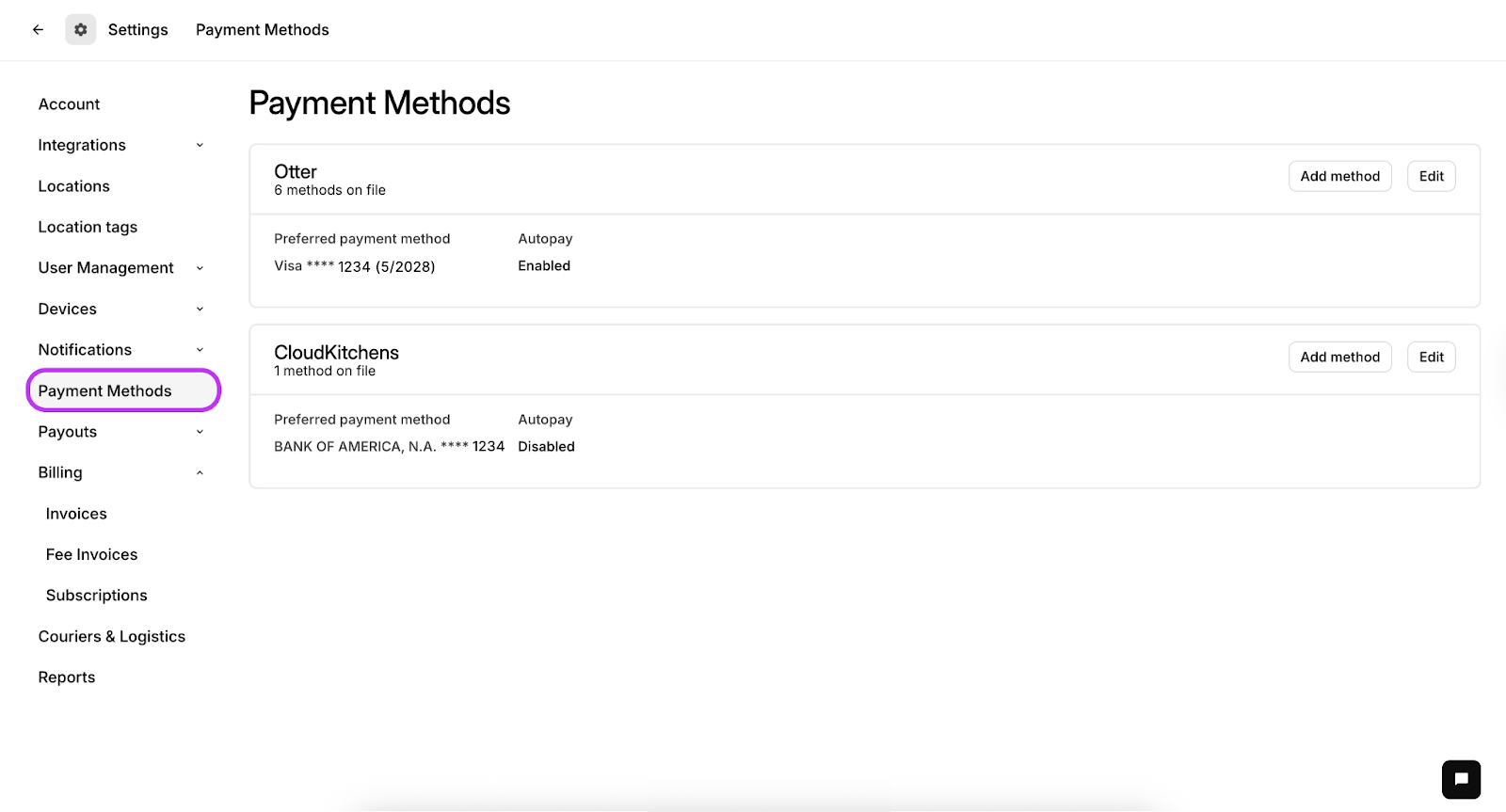
Task: Click Edit for Otter
Action: pos(1431,176)
